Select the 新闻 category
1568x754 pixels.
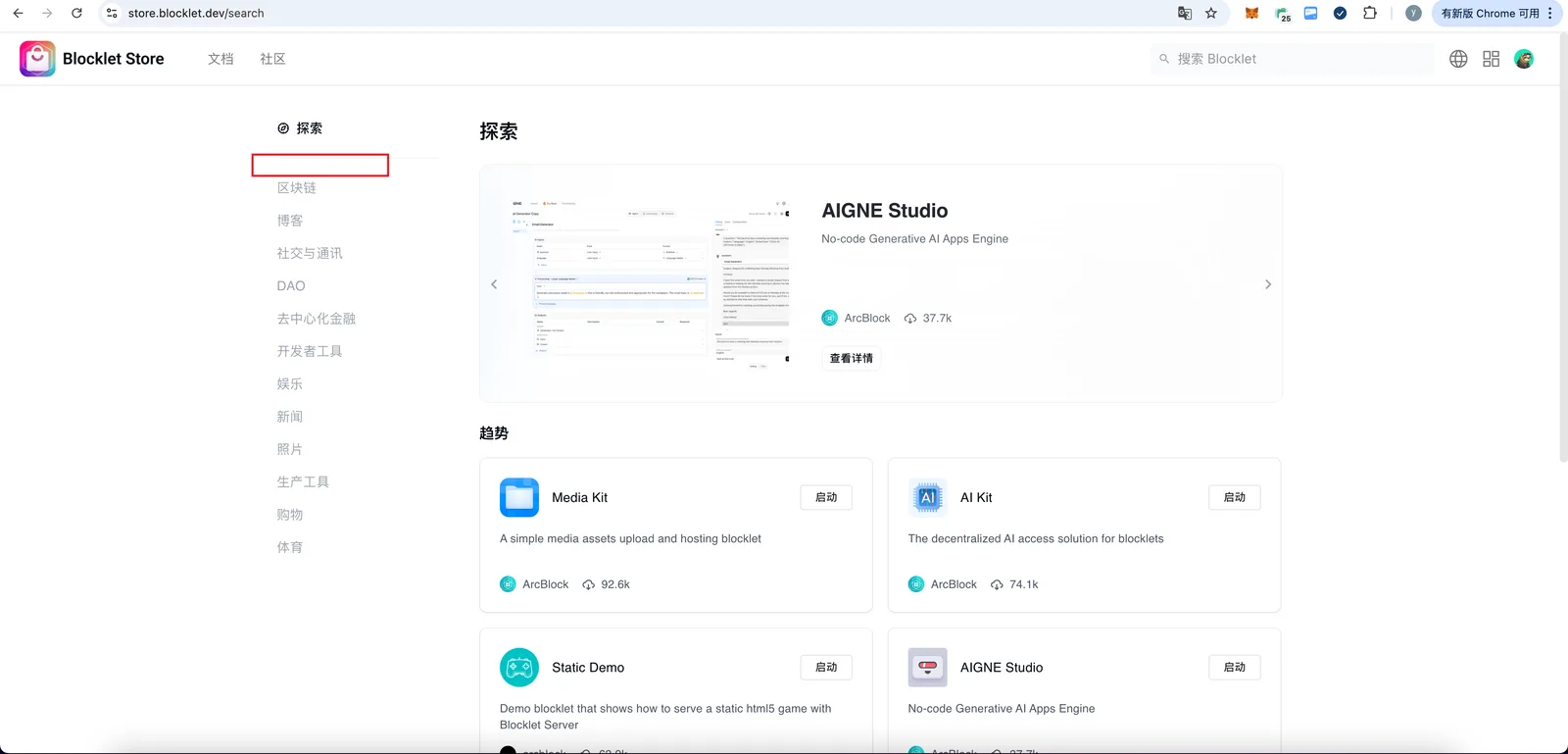coord(290,417)
